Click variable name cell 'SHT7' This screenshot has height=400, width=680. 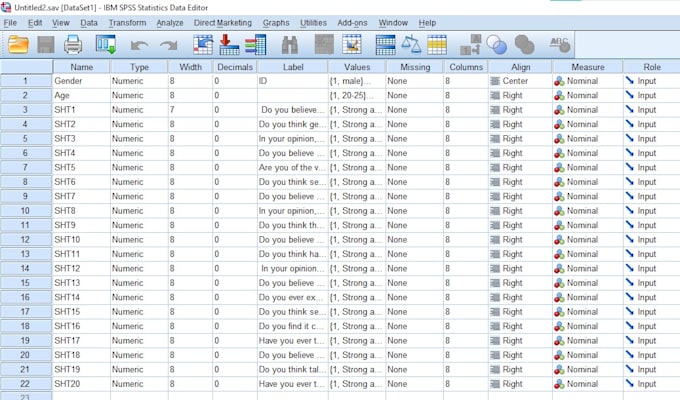pos(82,197)
